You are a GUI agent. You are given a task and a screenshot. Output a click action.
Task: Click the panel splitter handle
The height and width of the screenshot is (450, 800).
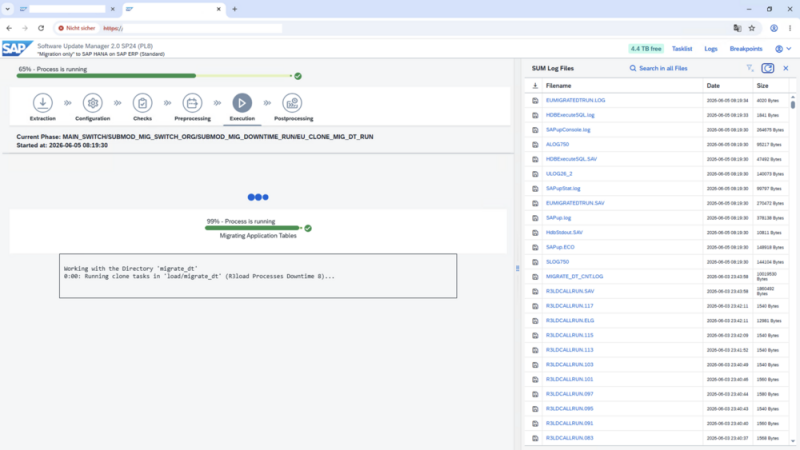coord(517,268)
